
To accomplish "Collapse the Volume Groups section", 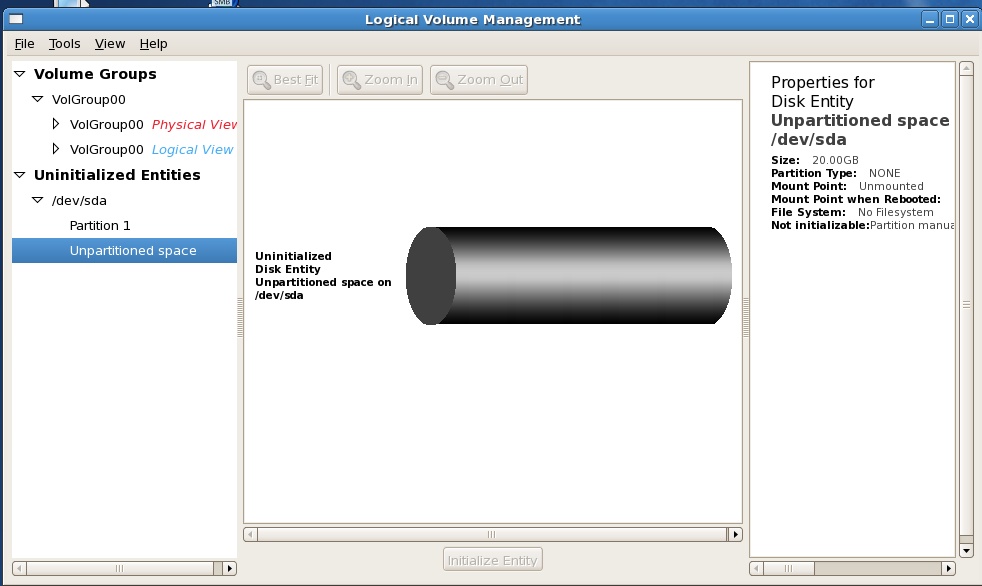I will [17, 74].
